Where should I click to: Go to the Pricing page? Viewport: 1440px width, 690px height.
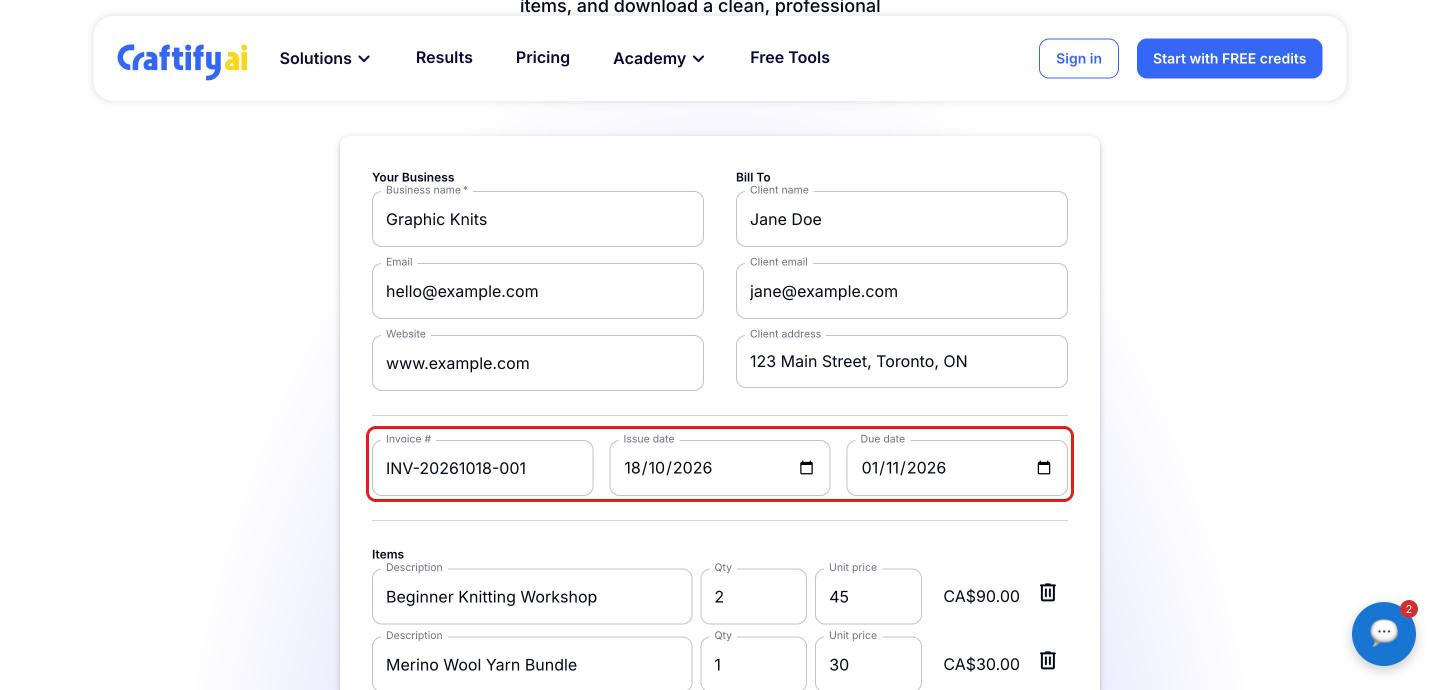point(543,57)
